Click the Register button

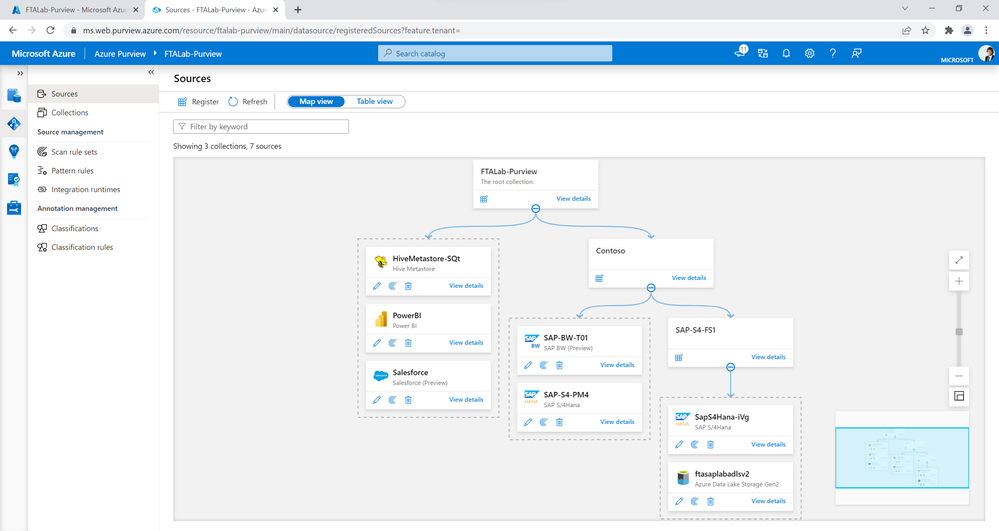pos(198,101)
